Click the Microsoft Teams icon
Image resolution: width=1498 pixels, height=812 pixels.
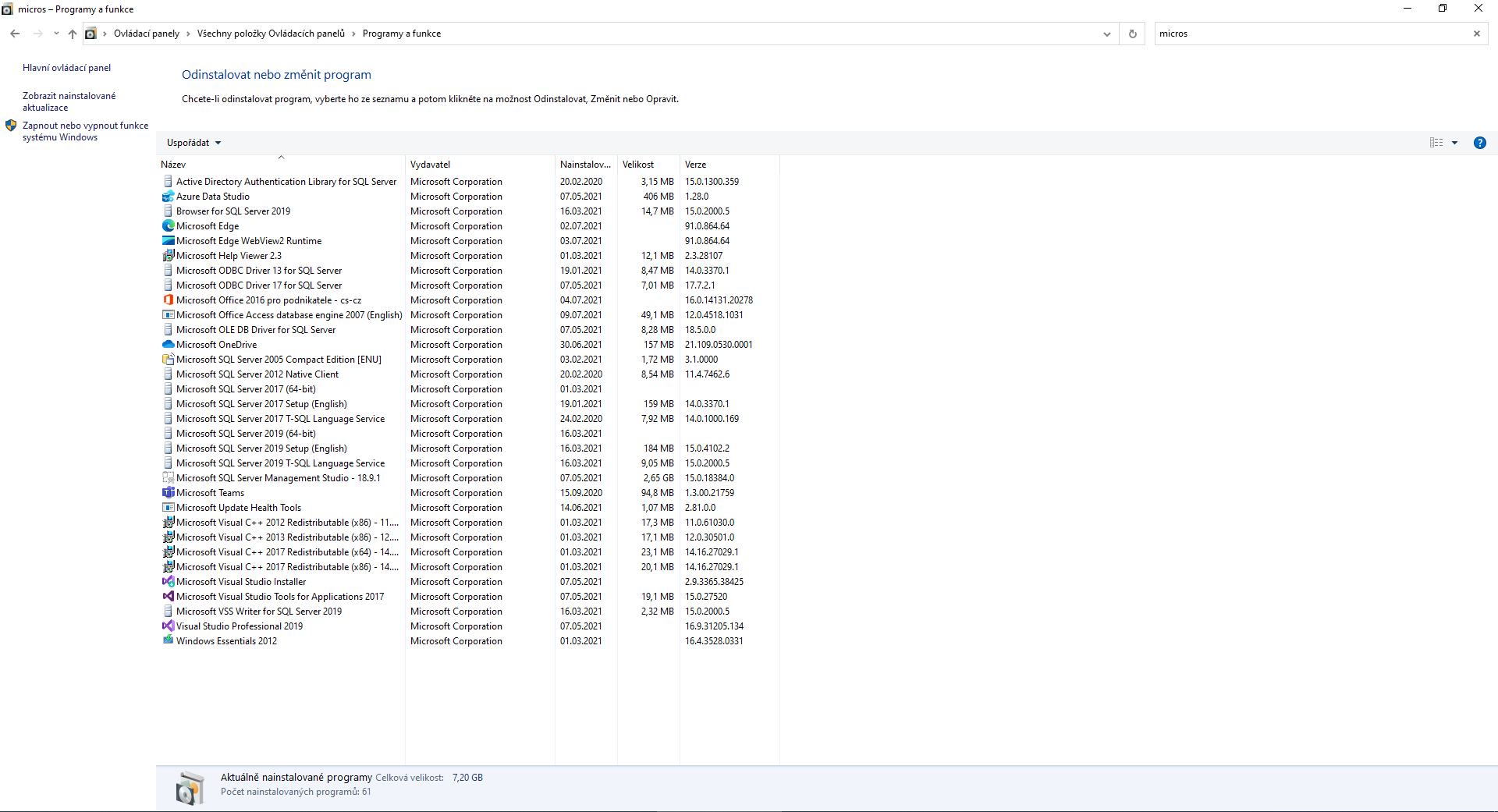coord(168,493)
